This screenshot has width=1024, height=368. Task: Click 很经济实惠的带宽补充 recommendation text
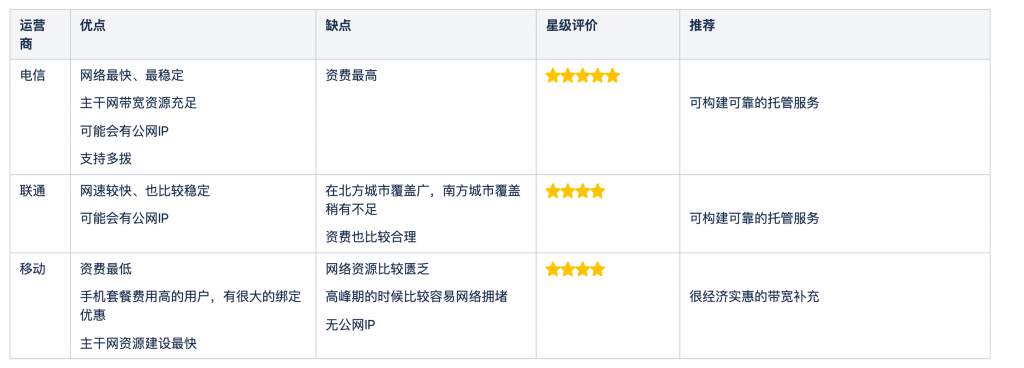(x=754, y=297)
